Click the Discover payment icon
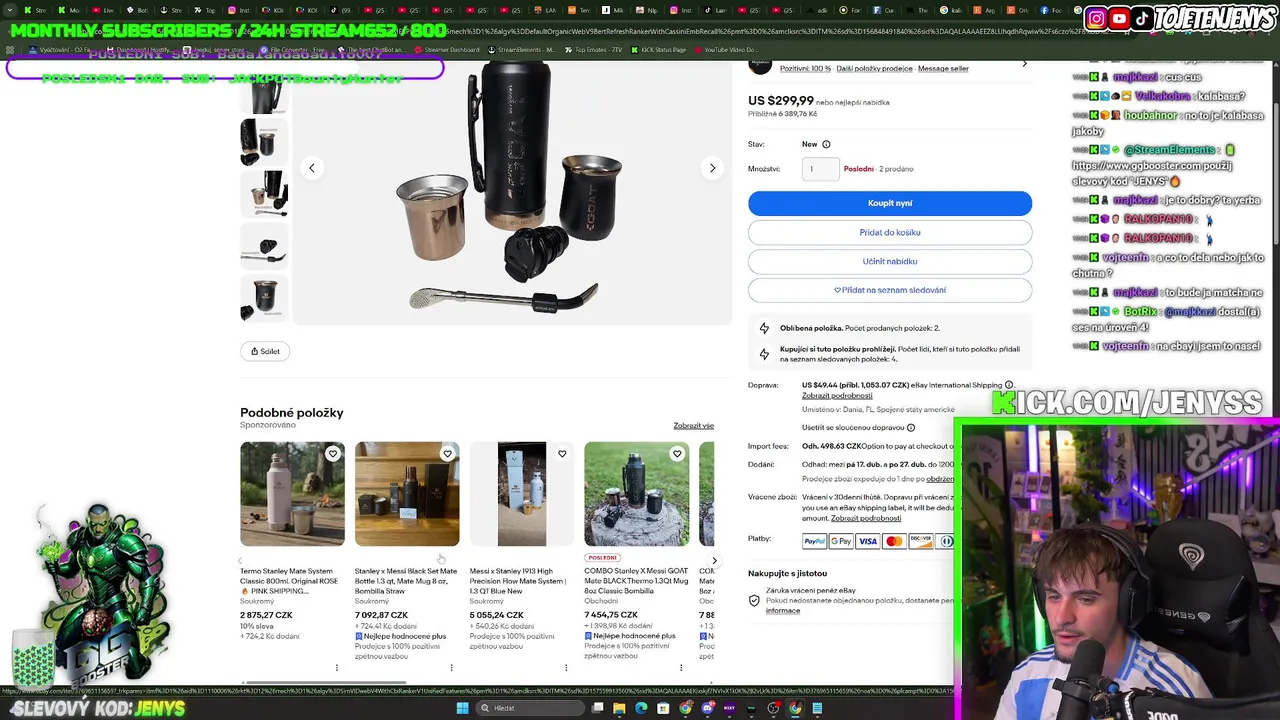The image size is (1280, 720). point(920,541)
